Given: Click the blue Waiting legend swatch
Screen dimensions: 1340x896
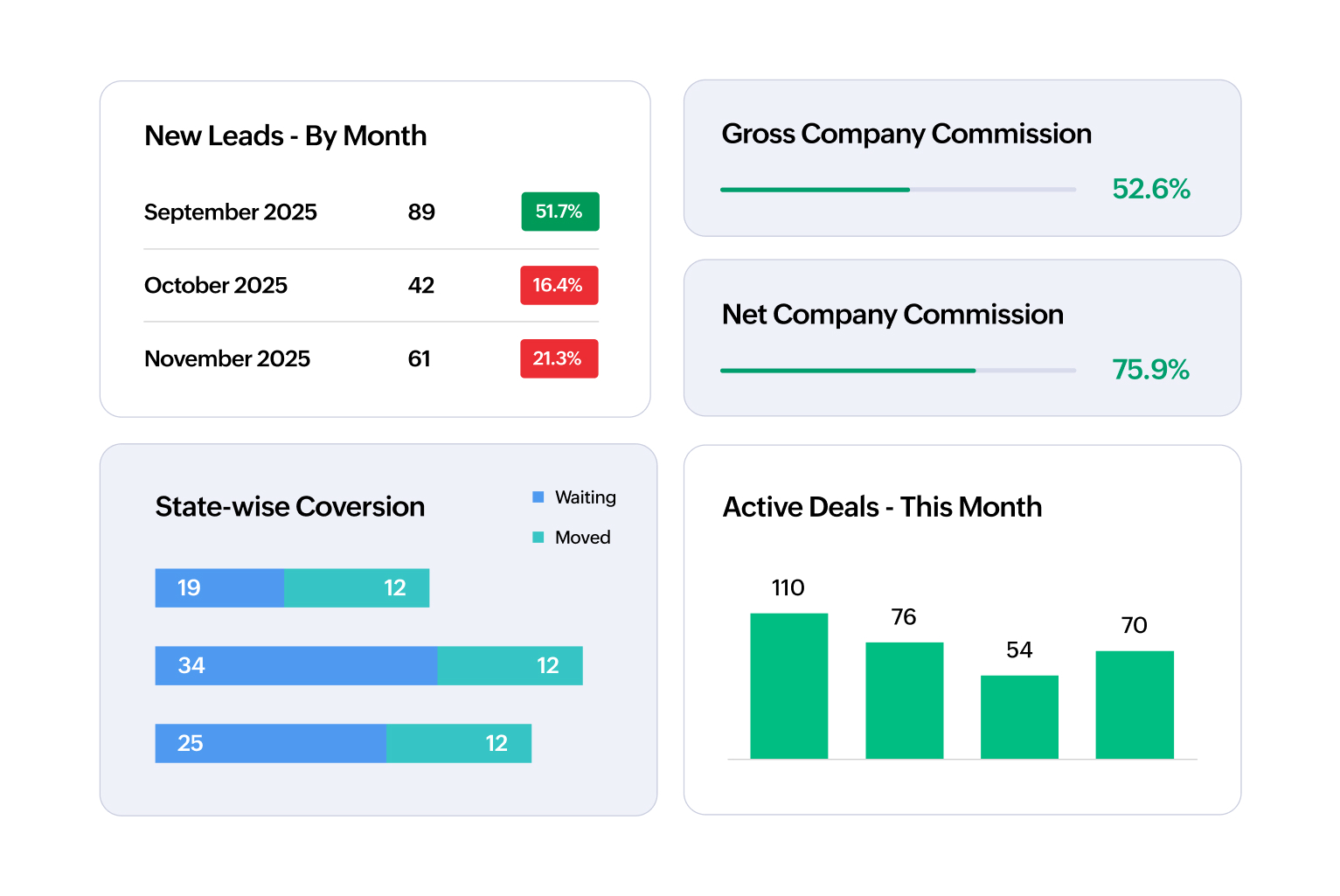Looking at the screenshot, I should click(538, 497).
